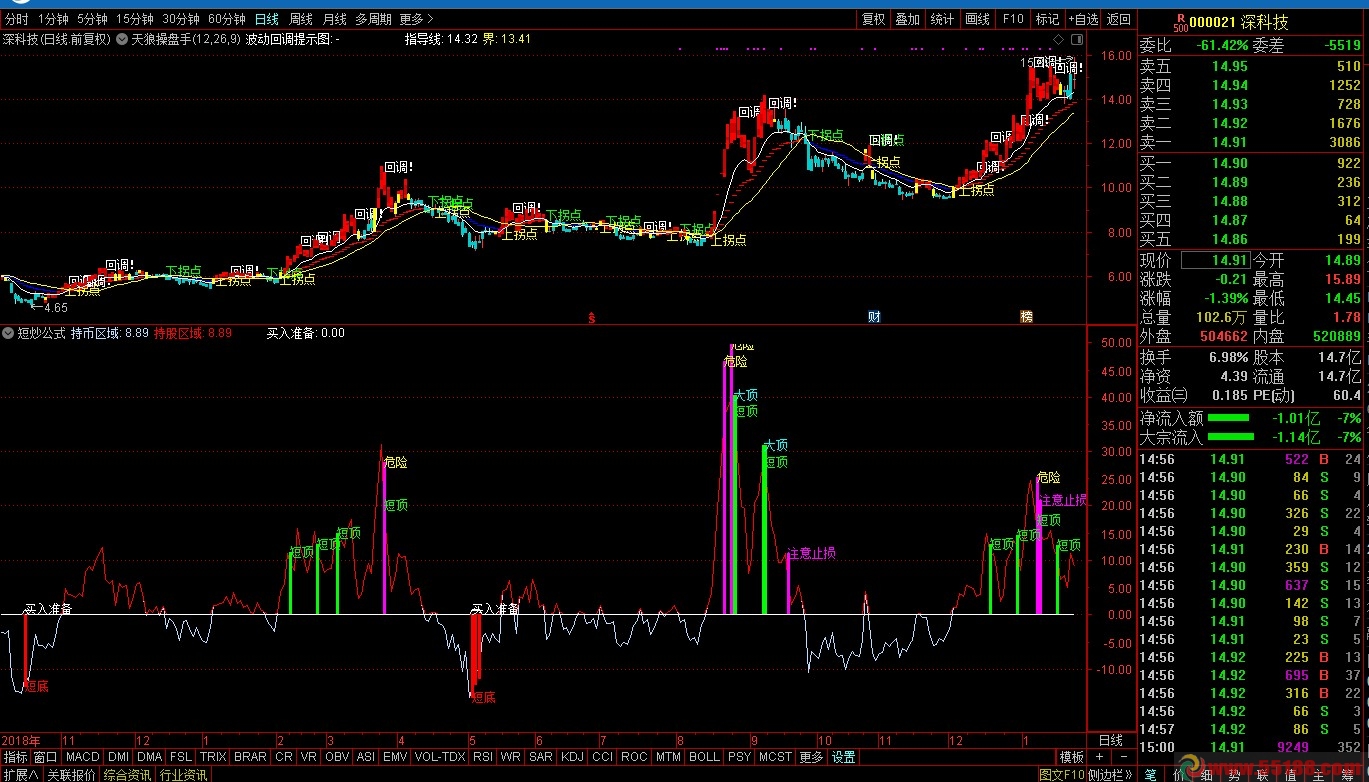1369x782 pixels.
Task: Select the MACD indicator
Action: [x=83, y=757]
